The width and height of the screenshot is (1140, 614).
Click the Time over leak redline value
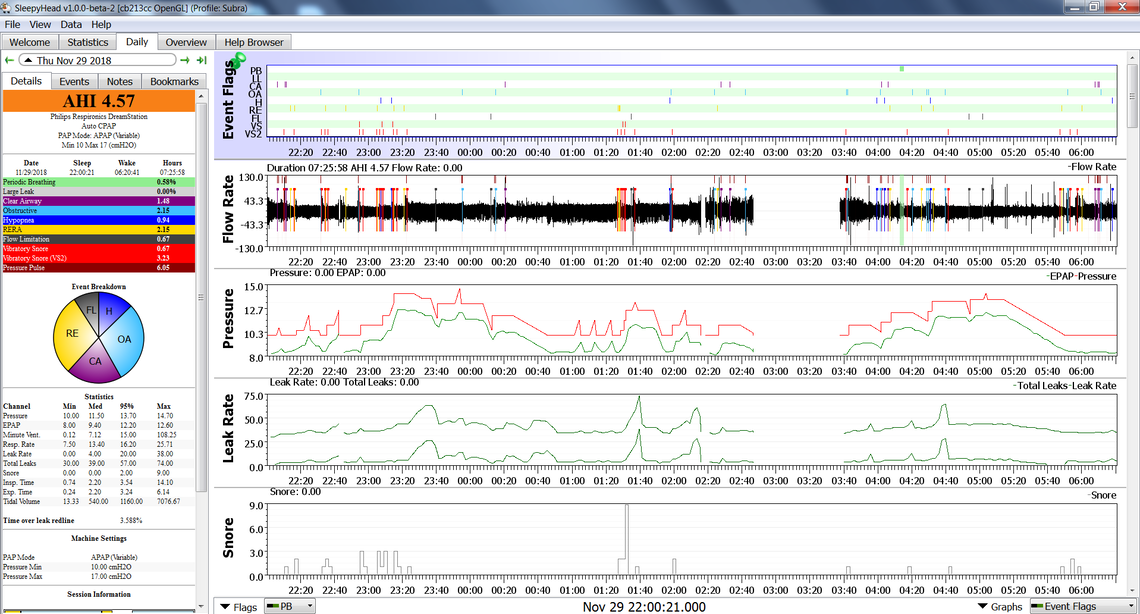131,520
